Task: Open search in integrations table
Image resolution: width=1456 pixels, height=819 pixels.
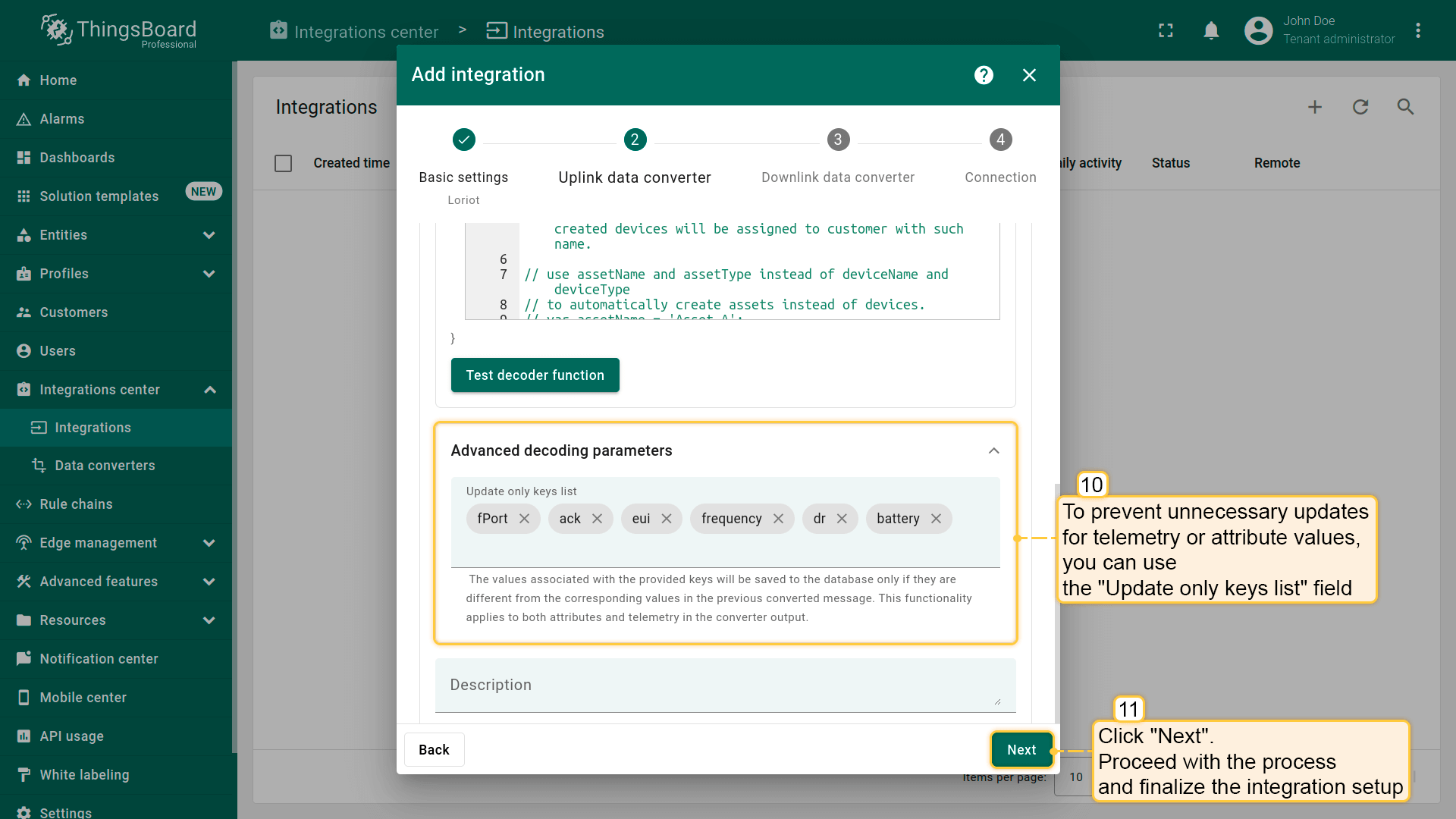Action: pos(1405,107)
